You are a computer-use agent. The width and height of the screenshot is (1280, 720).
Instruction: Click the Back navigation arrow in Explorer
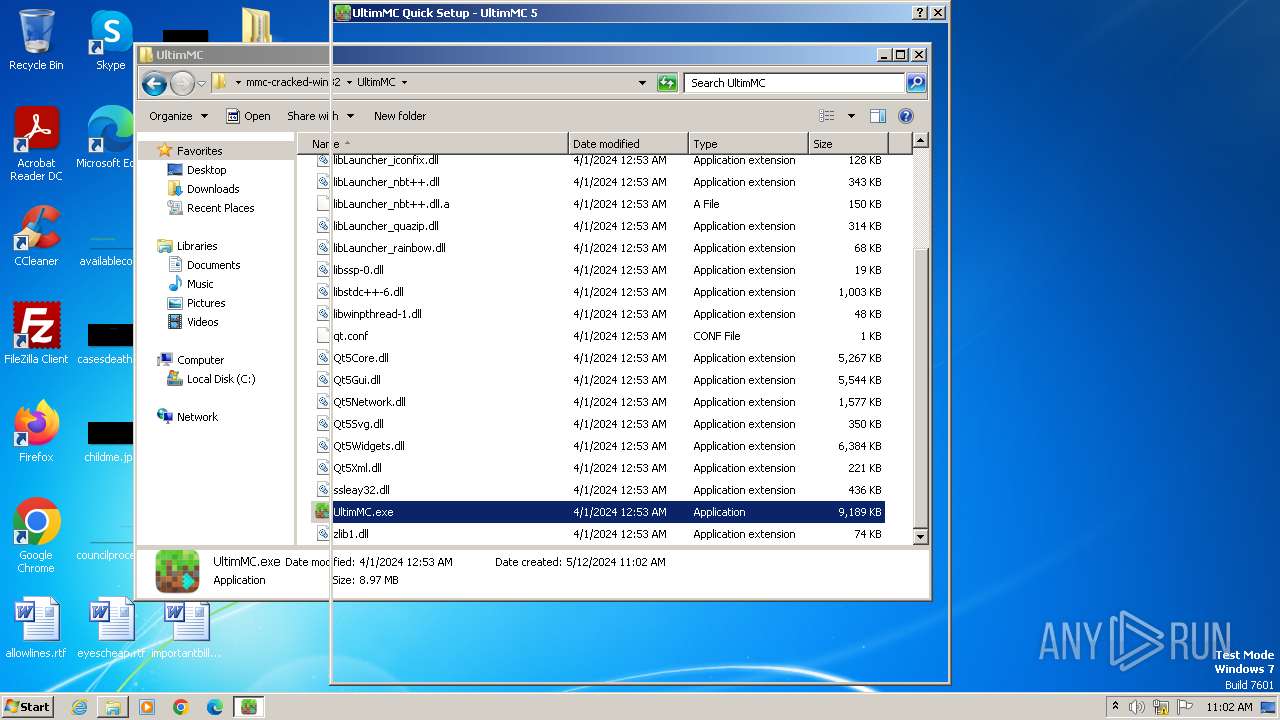(x=154, y=83)
